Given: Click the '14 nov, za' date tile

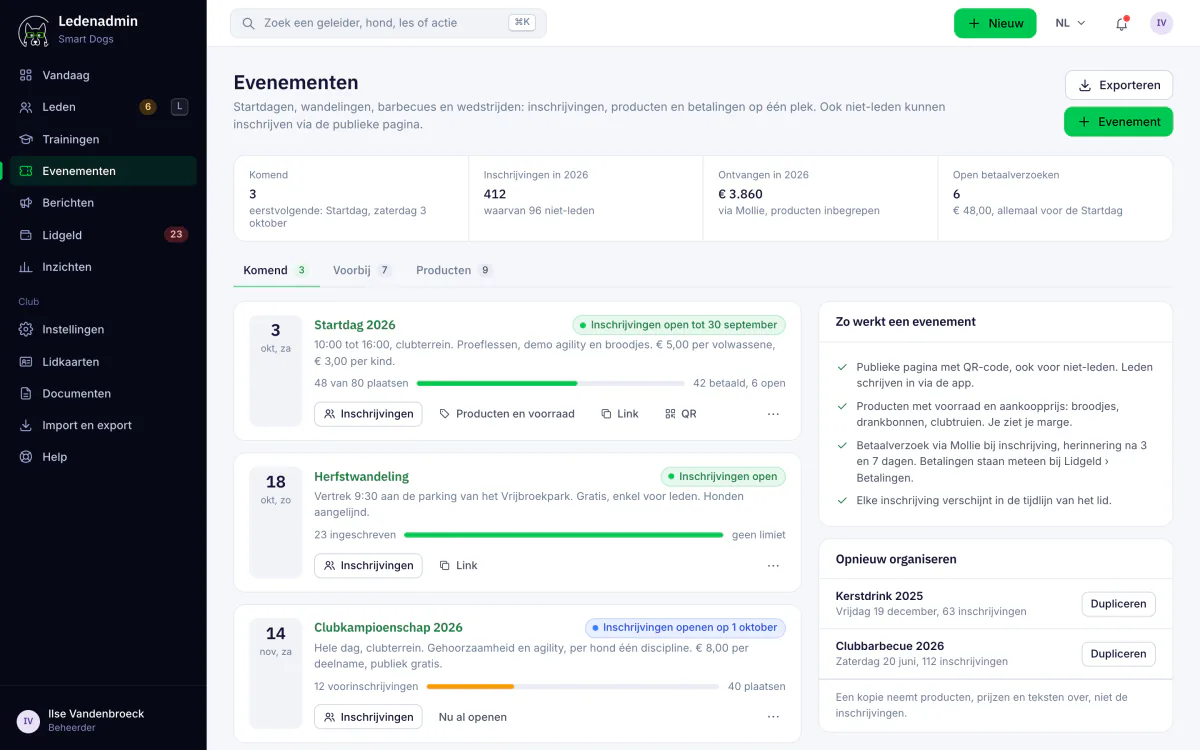Looking at the screenshot, I should [276, 674].
